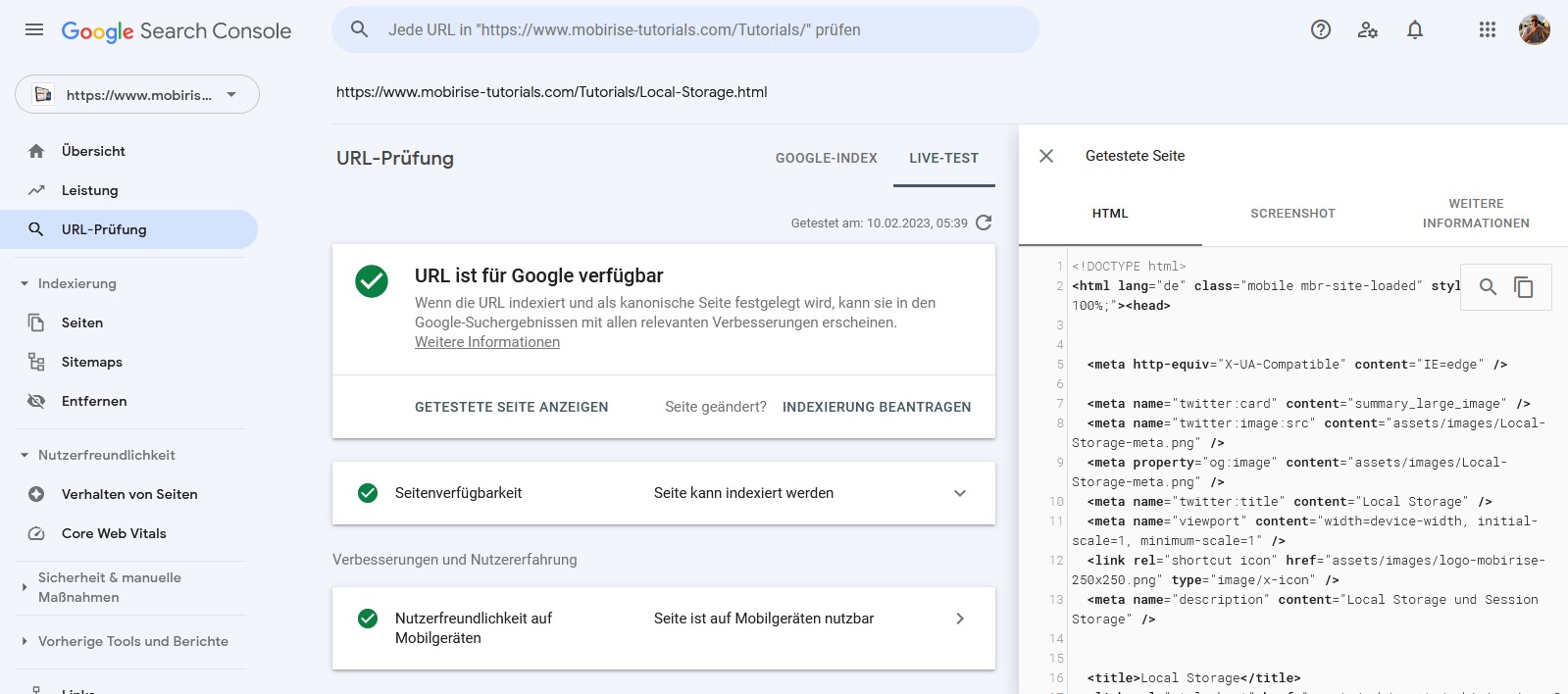Open the hamburger main menu
This screenshot has width=1568, height=694.
coord(34,29)
